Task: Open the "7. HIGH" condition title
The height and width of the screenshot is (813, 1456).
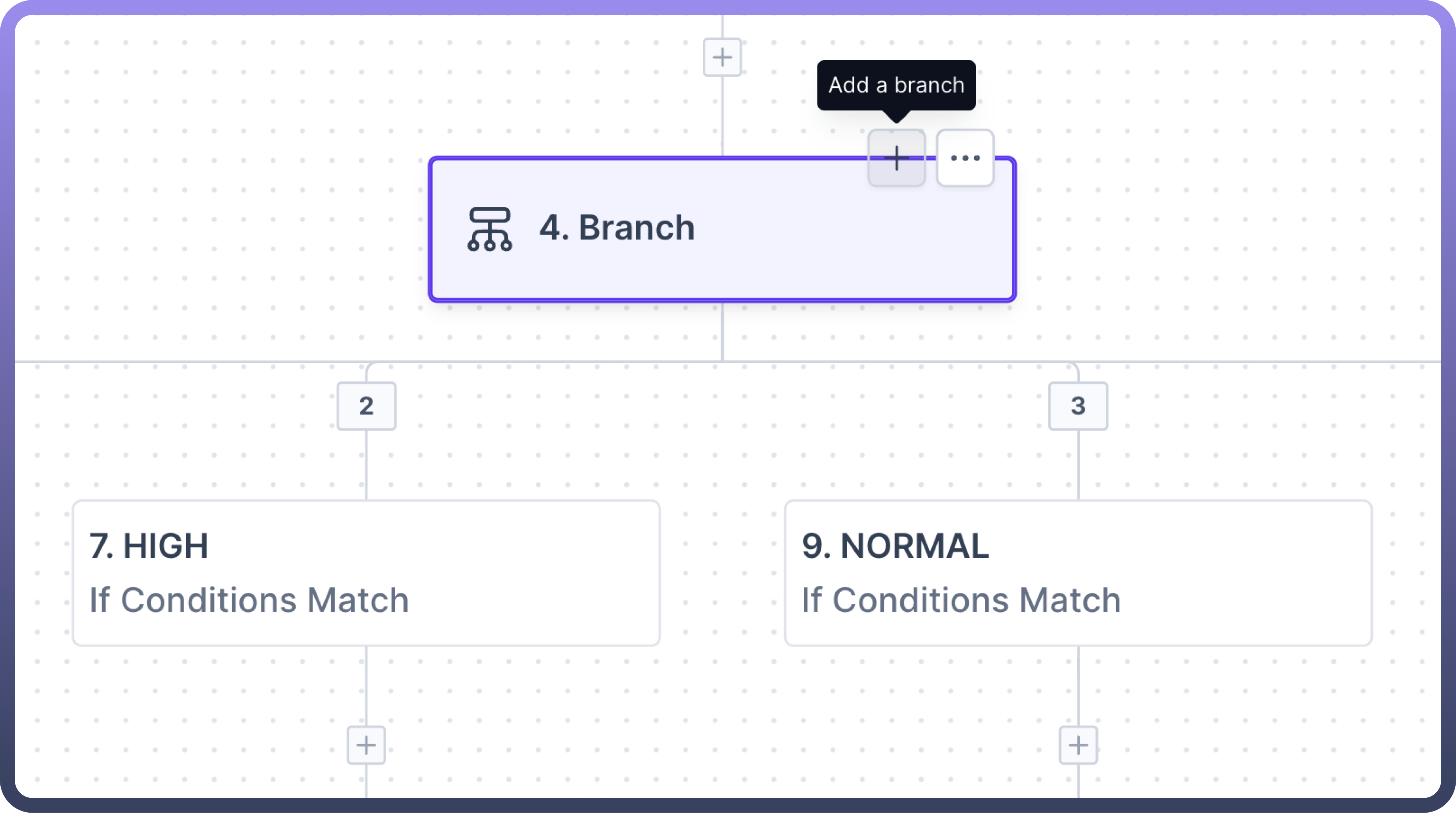Action: 149,546
